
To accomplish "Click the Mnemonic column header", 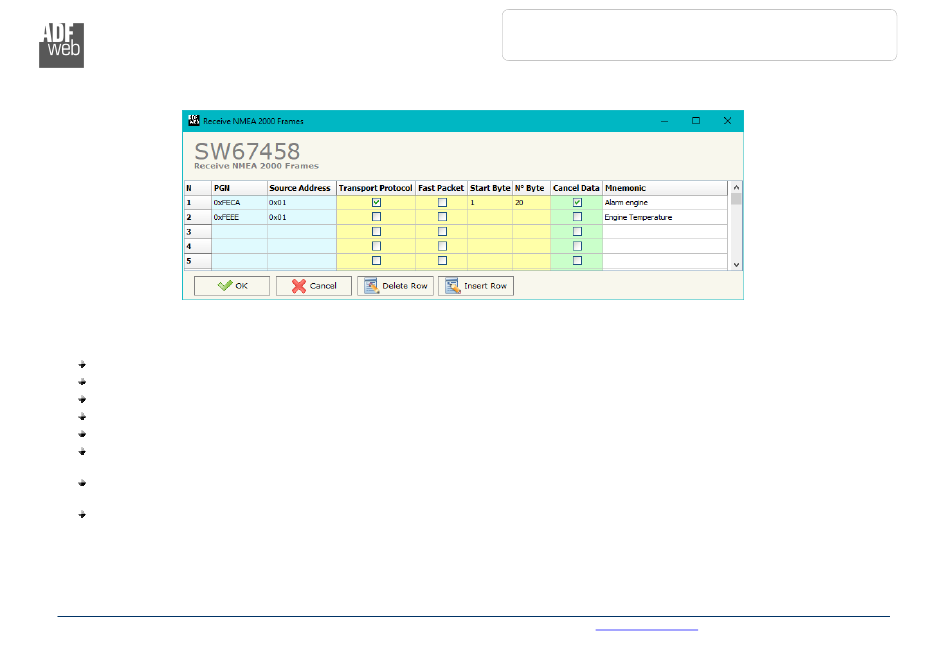I will [665, 188].
